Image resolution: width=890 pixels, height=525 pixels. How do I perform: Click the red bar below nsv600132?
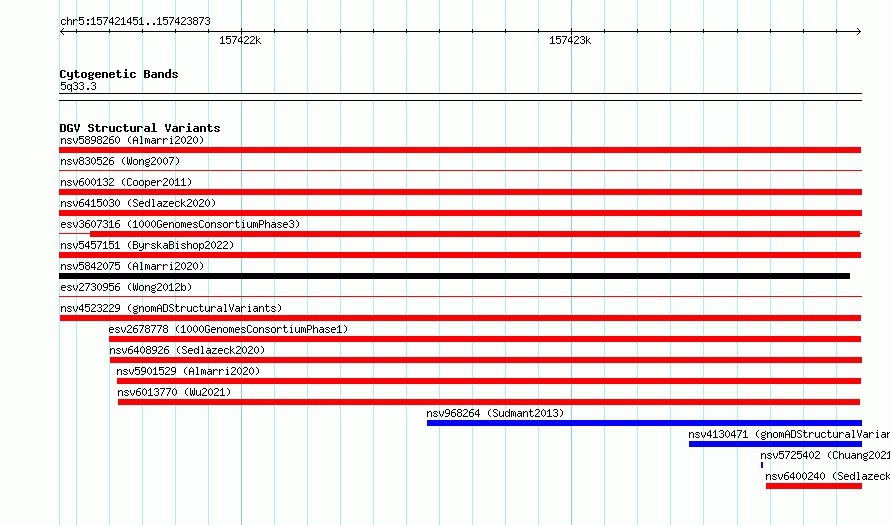click(x=460, y=192)
